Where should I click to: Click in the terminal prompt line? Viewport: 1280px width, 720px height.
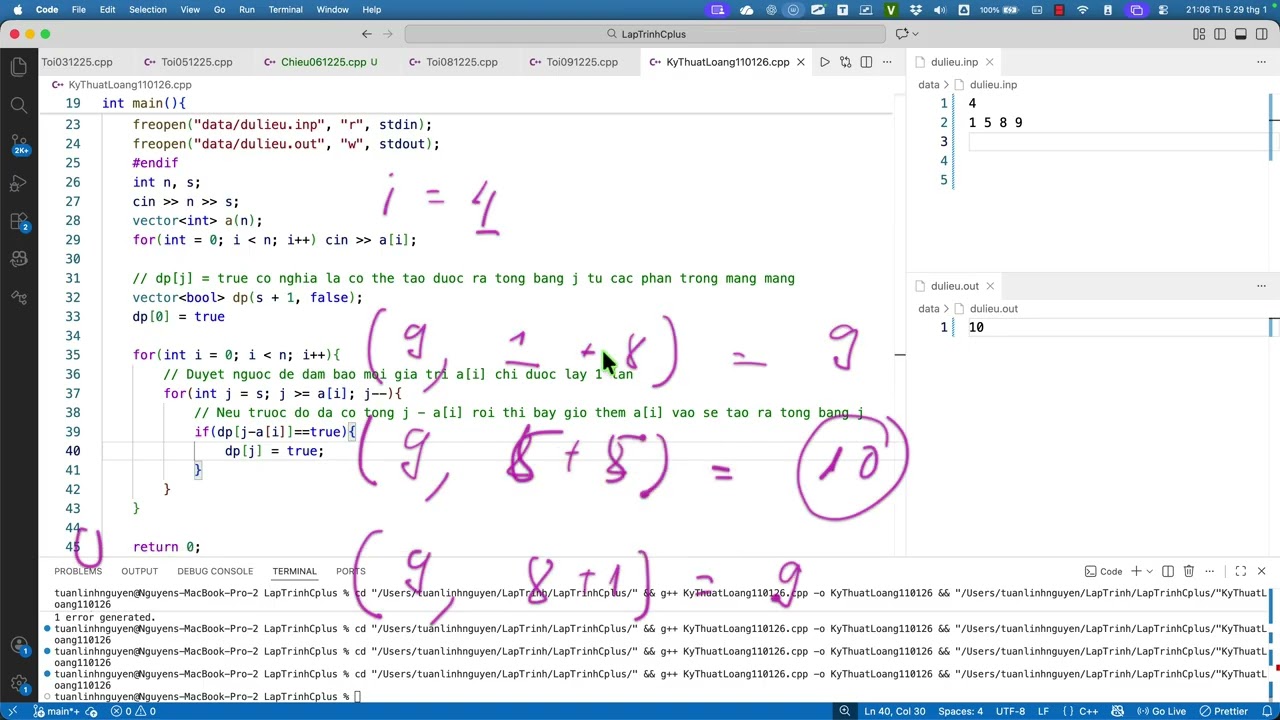[660, 696]
